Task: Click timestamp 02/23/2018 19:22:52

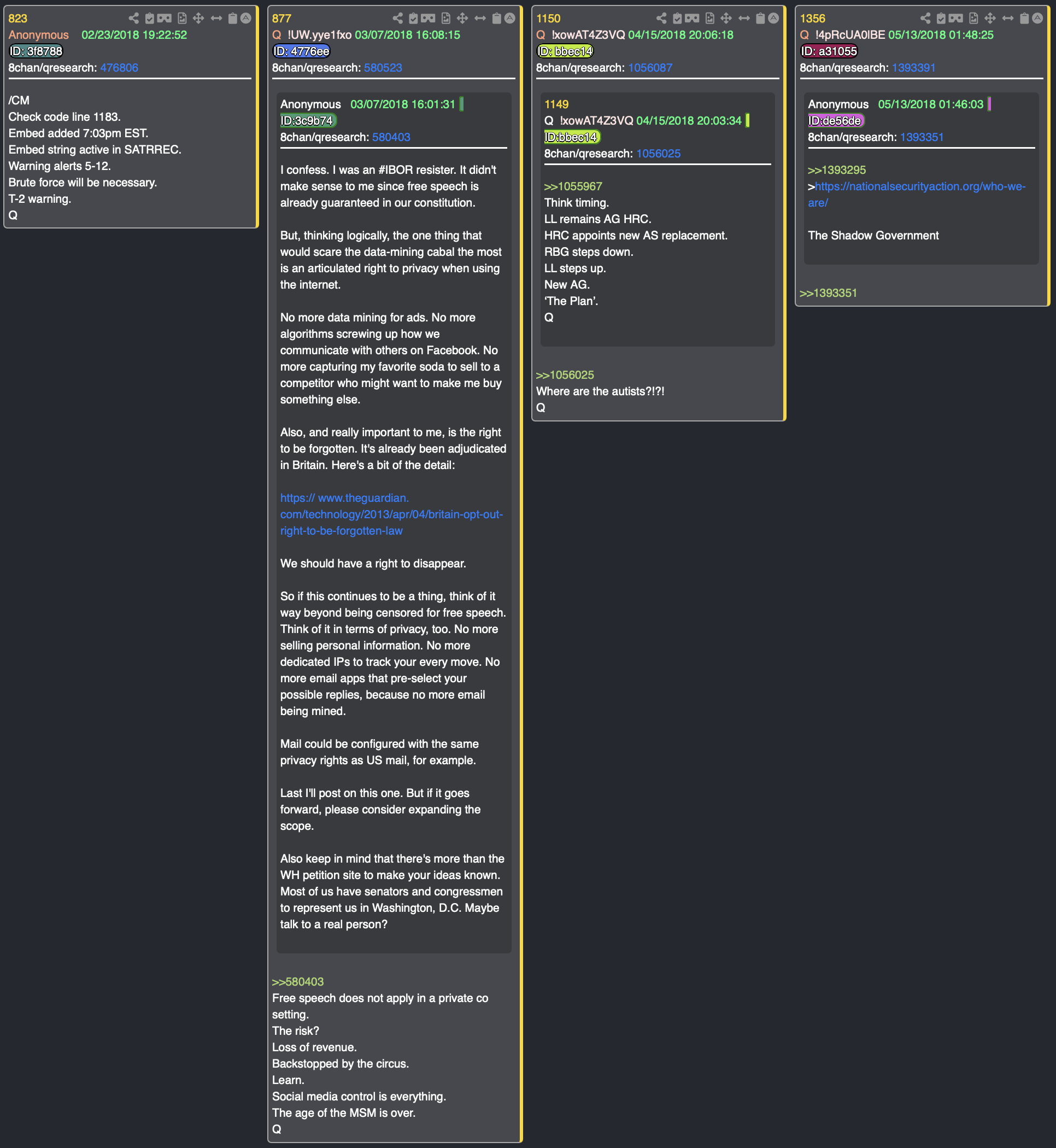Action: 134,35
